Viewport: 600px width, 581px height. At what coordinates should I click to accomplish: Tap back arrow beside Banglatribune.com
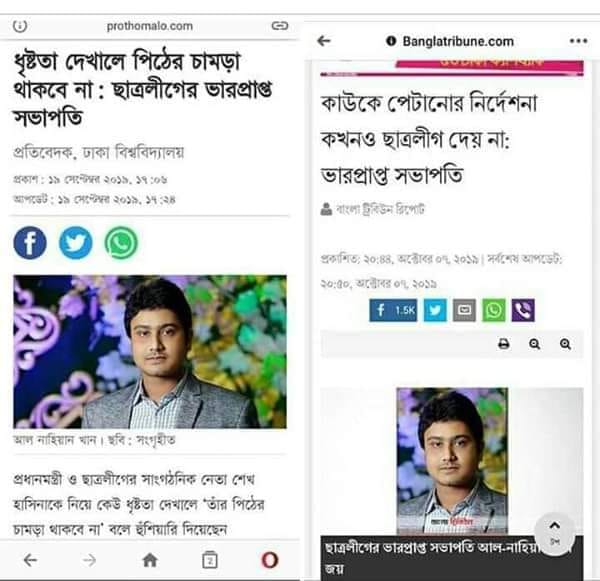click(x=324, y=41)
